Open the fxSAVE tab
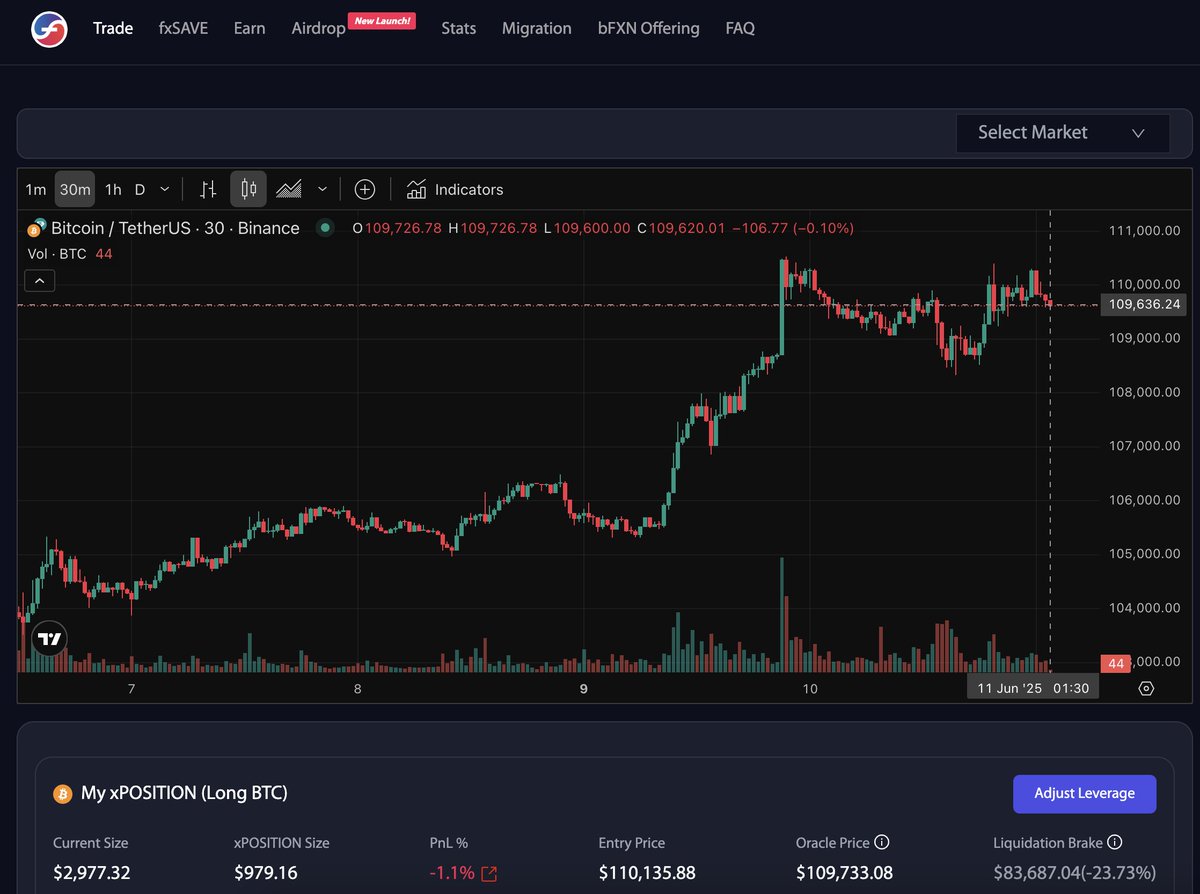The height and width of the screenshot is (894, 1200). [x=183, y=28]
